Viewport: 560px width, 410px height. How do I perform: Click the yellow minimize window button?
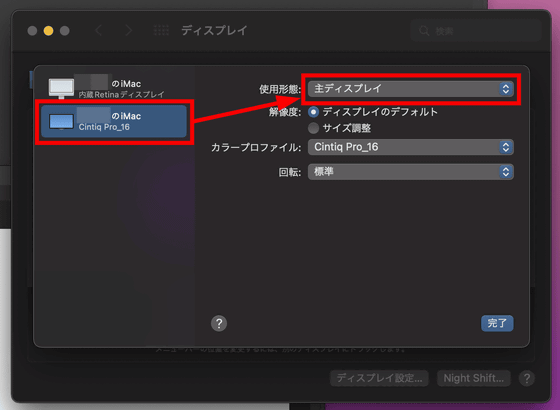pyautogui.click(x=48, y=31)
